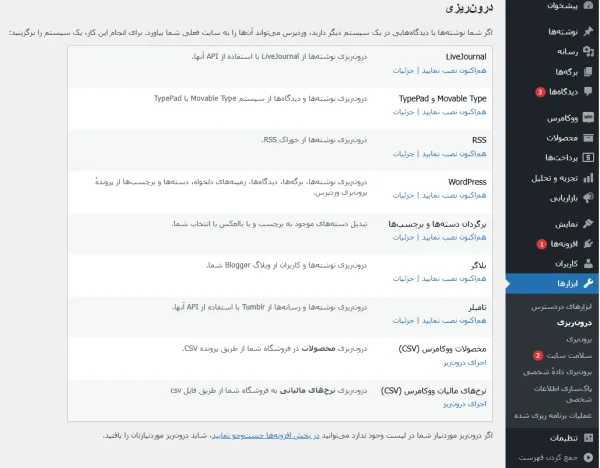View details for the LiveJournal importer
This screenshot has width=600, height=468.
tap(403, 70)
